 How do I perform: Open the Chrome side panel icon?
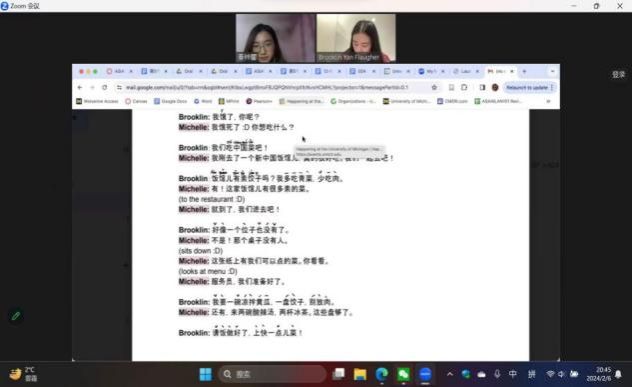coord(482,87)
